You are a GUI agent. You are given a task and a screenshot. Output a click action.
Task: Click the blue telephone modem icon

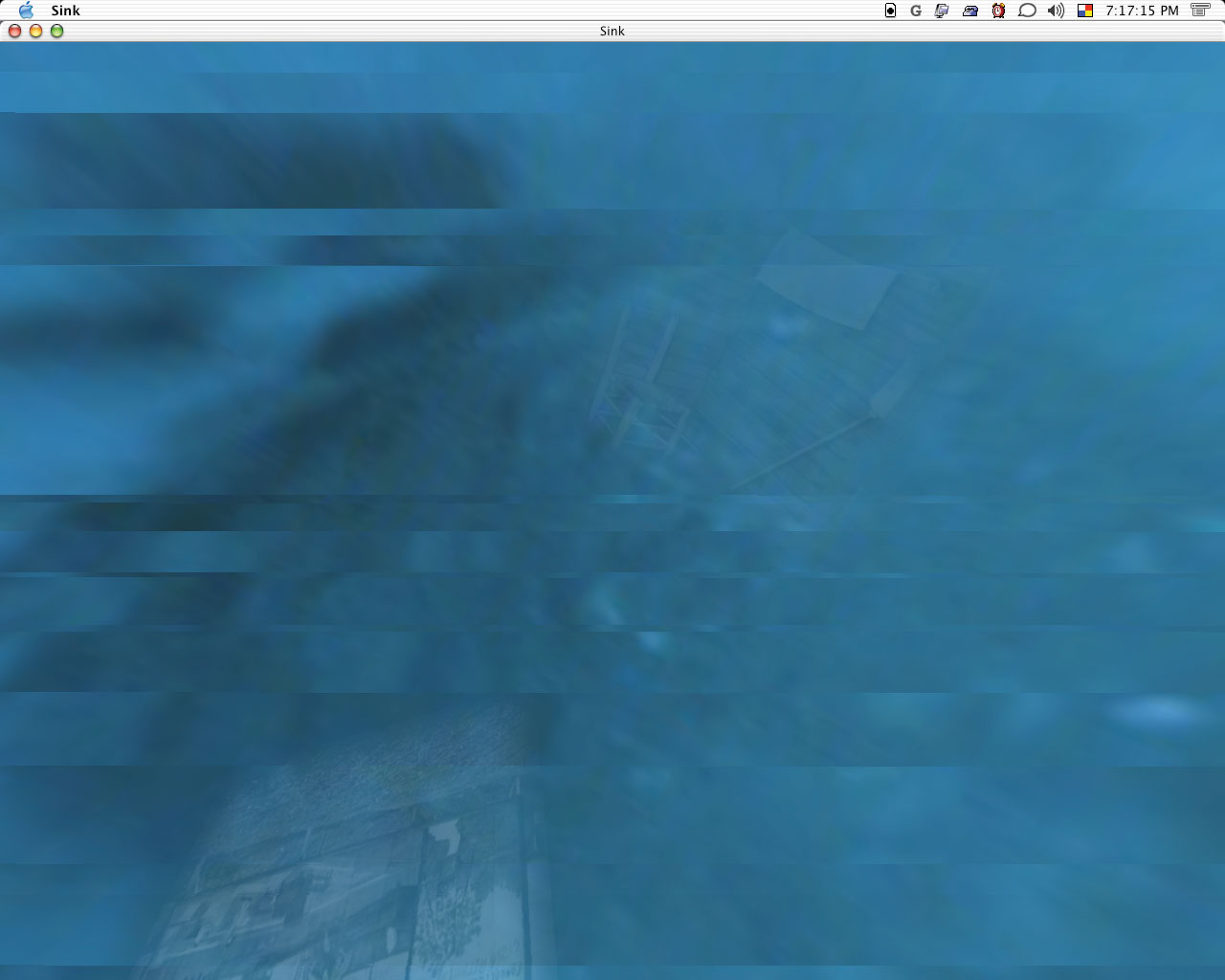point(970,11)
